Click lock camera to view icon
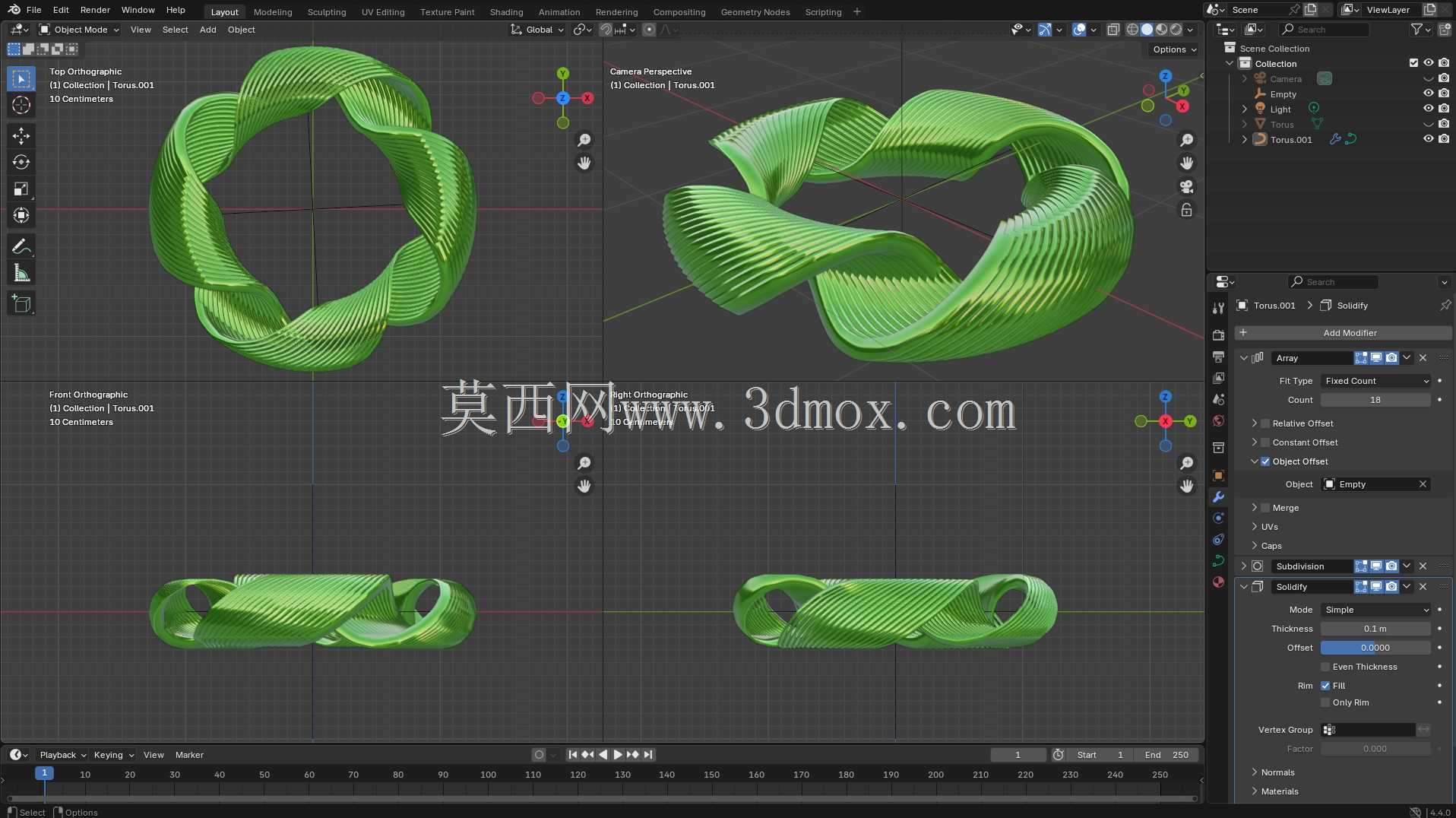 coord(1186,210)
